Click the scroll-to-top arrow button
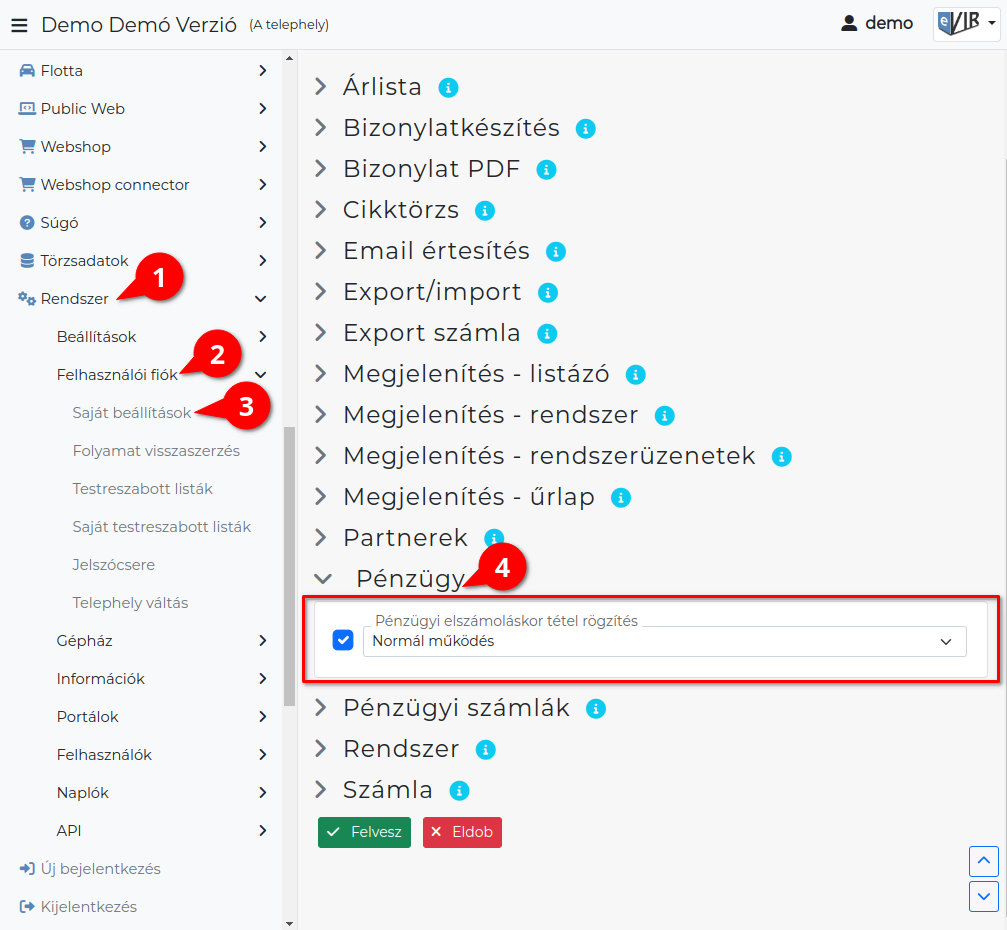 [x=983, y=861]
